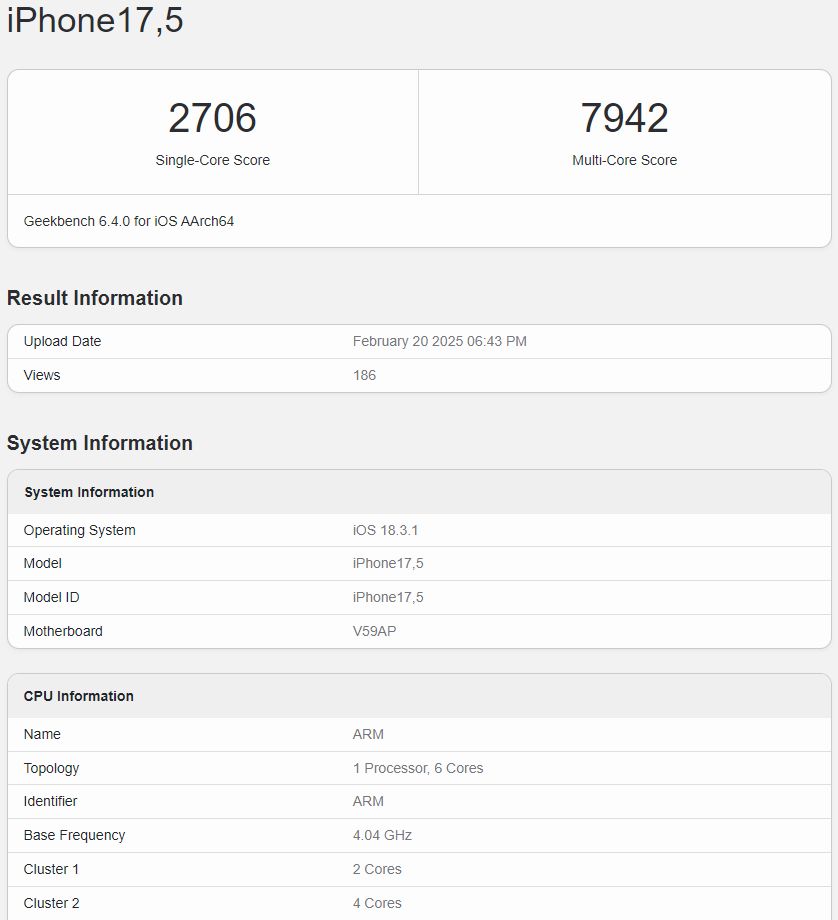The width and height of the screenshot is (838, 920).
Task: Click the iPhone17,5 page title
Action: tap(95, 20)
